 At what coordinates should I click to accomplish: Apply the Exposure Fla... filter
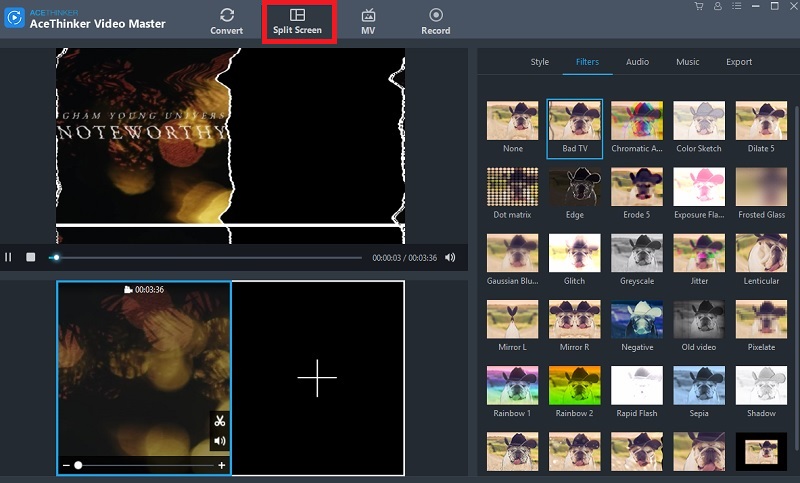[x=699, y=194]
